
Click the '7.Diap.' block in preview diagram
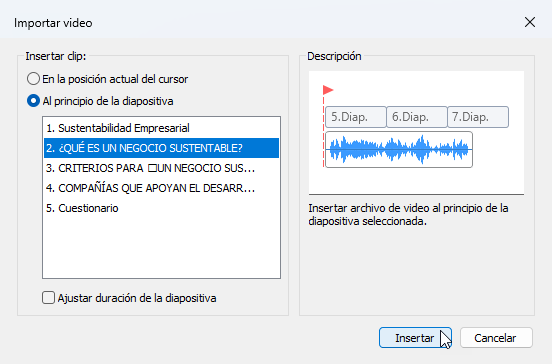point(478,117)
